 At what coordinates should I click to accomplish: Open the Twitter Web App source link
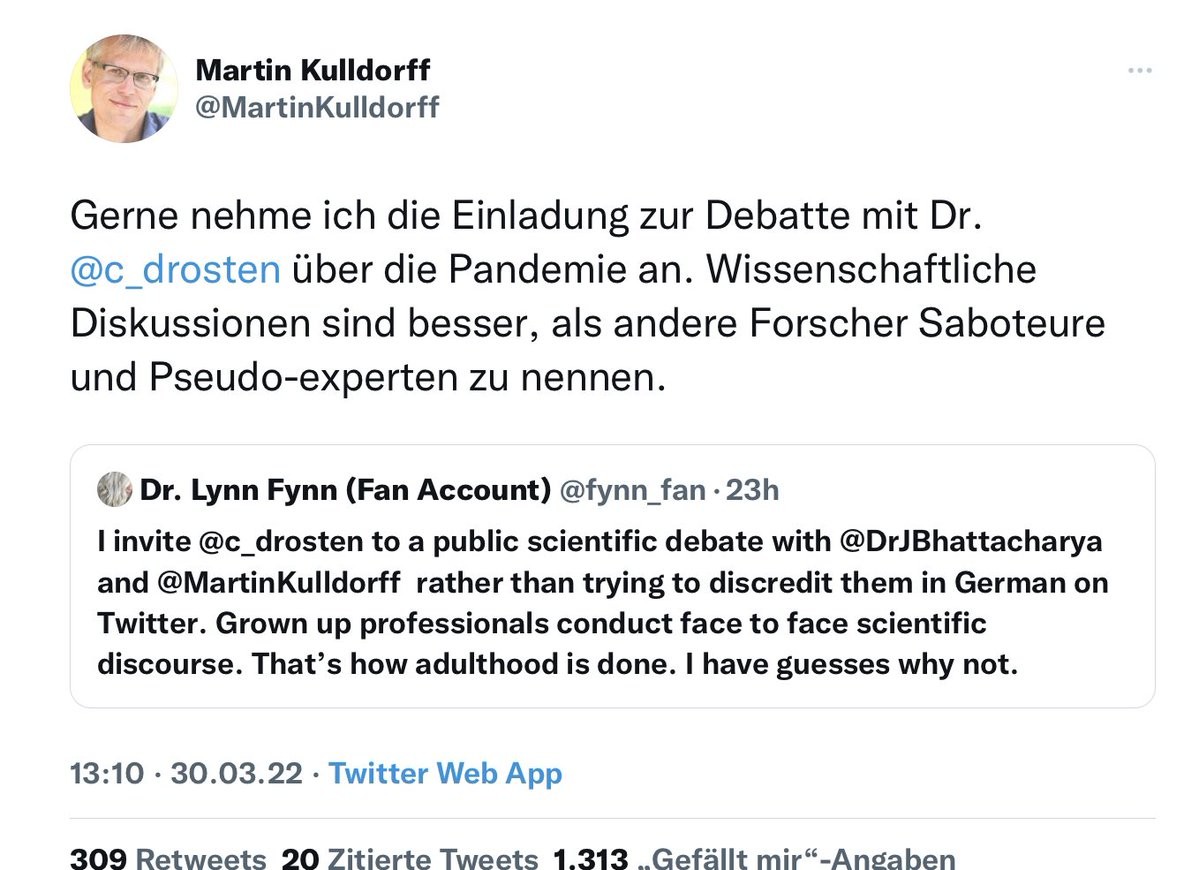[x=445, y=773]
